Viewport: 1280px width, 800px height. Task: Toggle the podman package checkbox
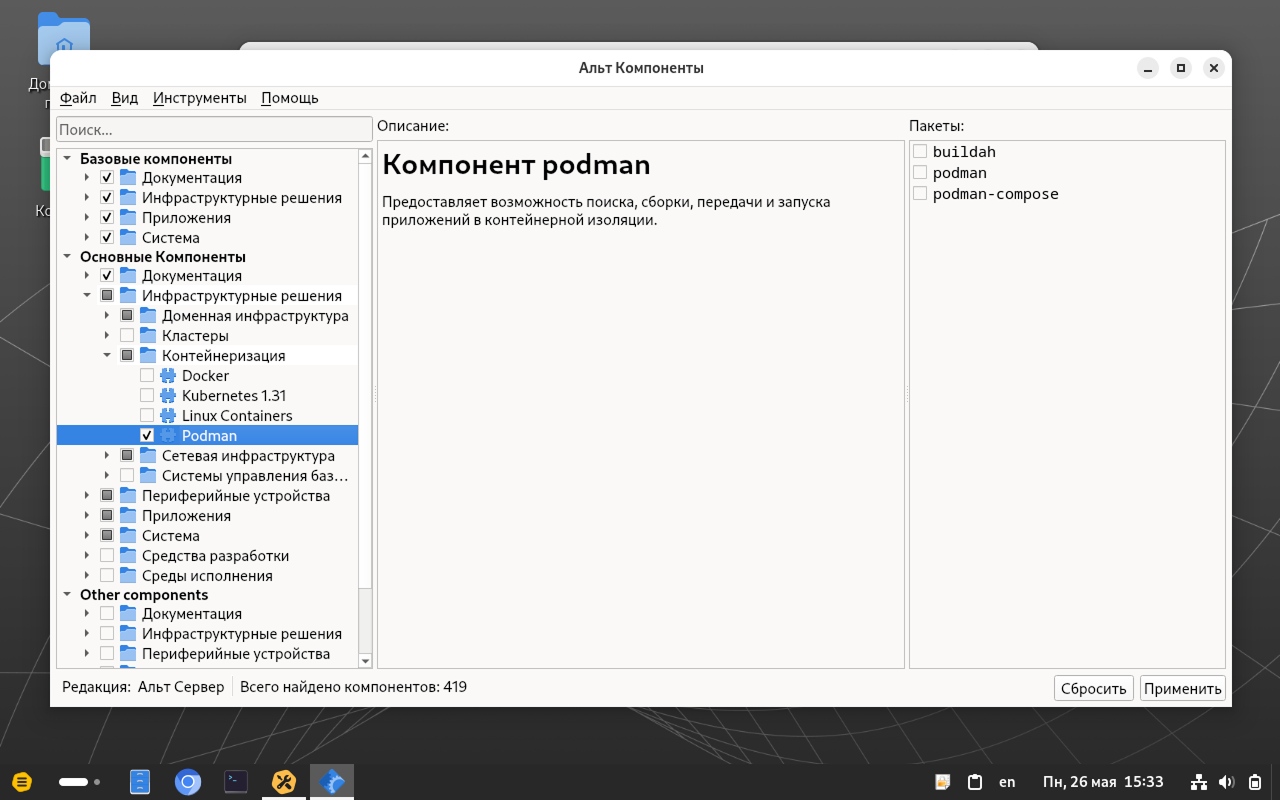(x=920, y=172)
